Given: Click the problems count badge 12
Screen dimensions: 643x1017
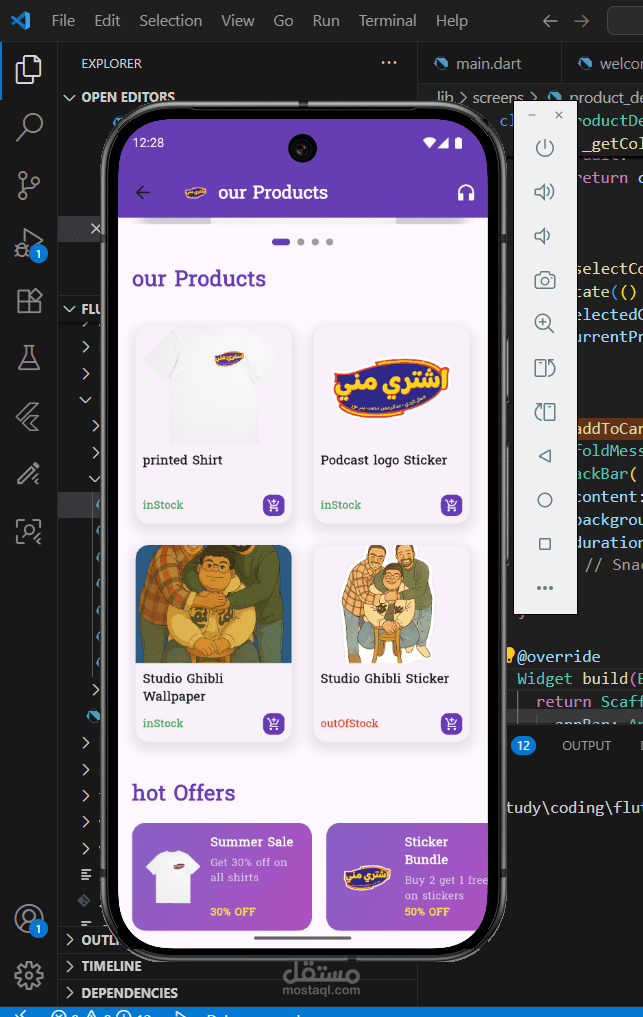Looking at the screenshot, I should point(523,746).
